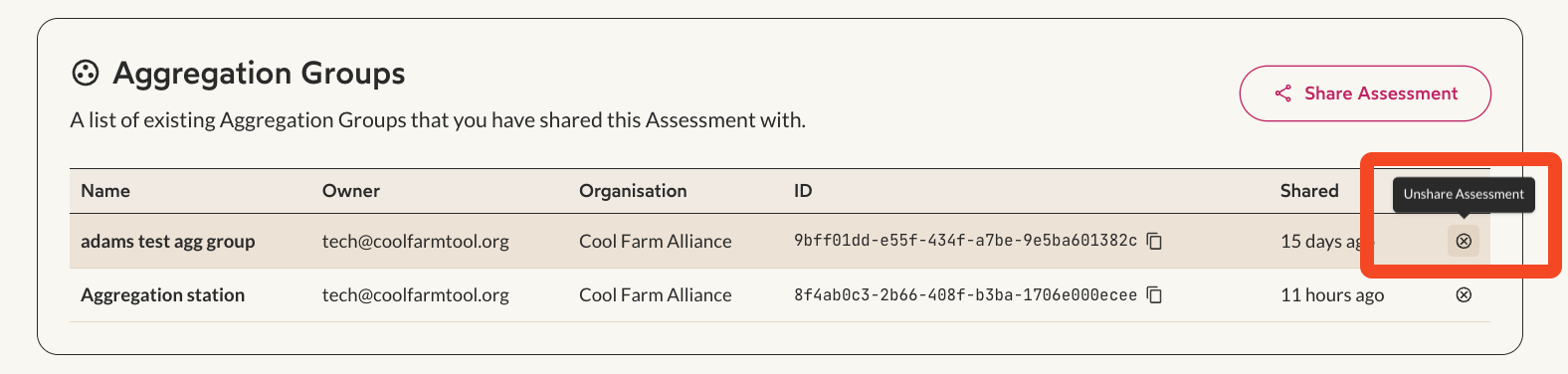Image resolution: width=1568 pixels, height=374 pixels.
Task: Click the Shared column header
Action: (1309, 191)
